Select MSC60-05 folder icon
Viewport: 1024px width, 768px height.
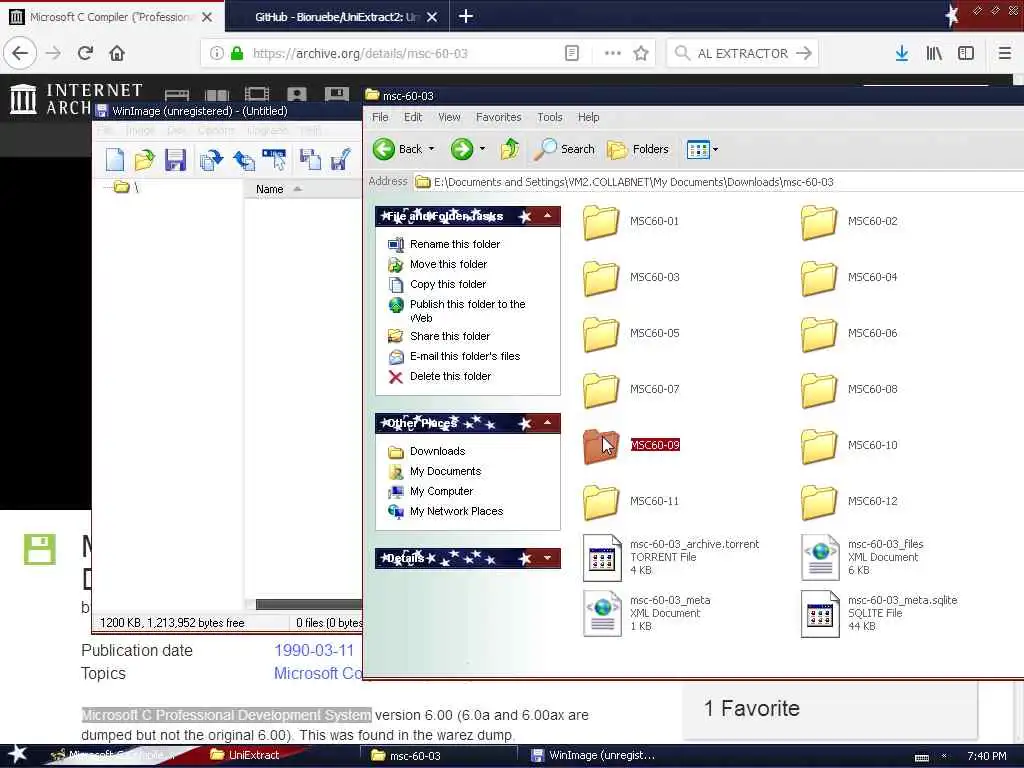pyautogui.click(x=601, y=334)
